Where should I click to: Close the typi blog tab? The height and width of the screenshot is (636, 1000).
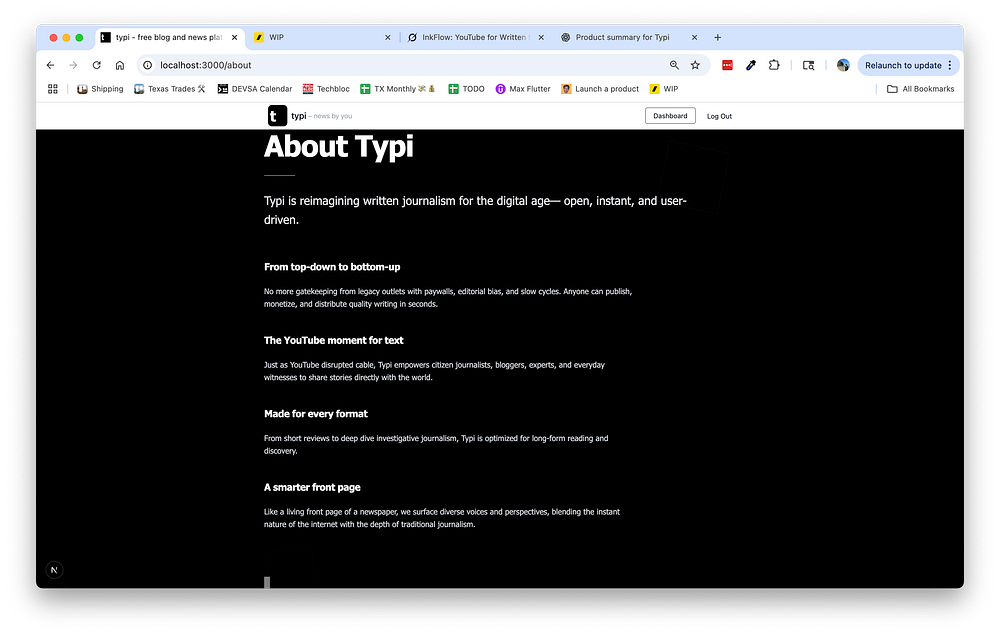(x=235, y=38)
